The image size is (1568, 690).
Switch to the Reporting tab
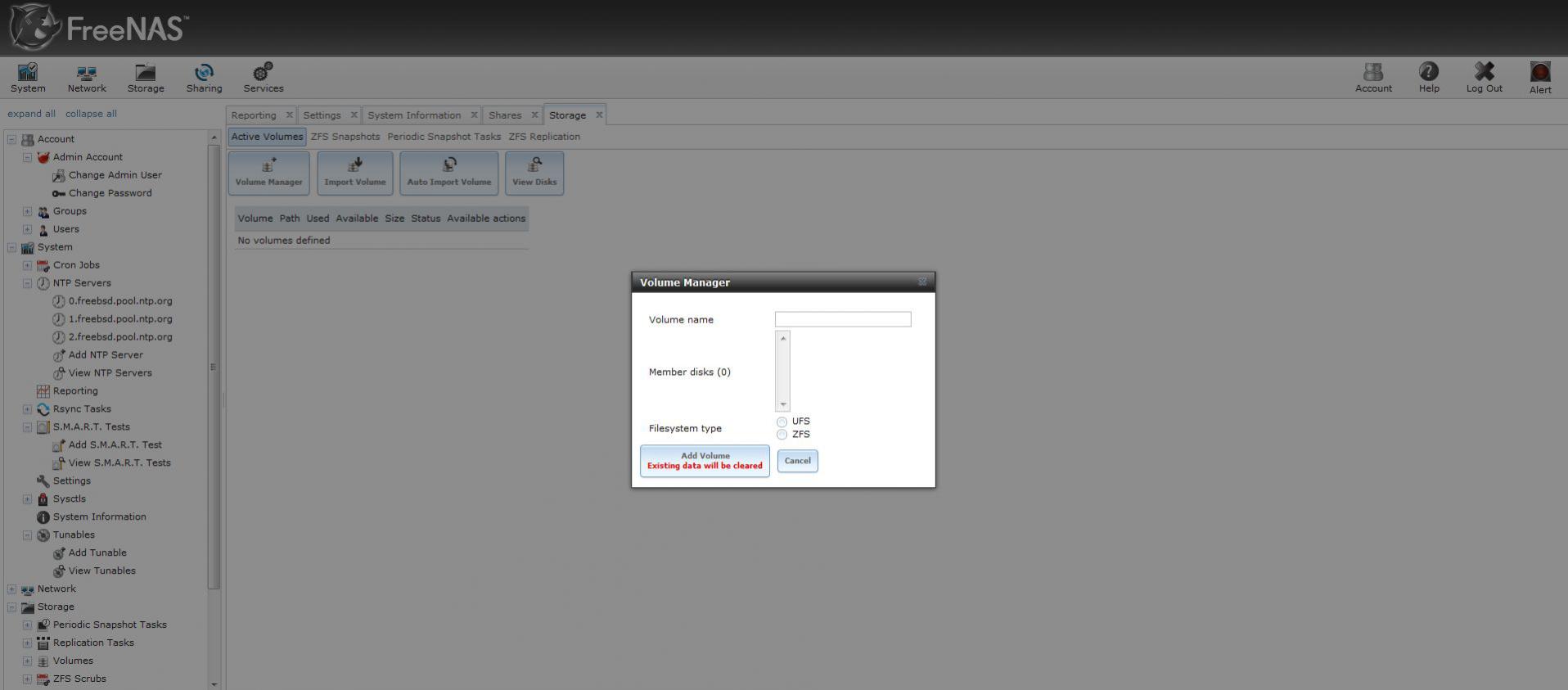click(253, 115)
